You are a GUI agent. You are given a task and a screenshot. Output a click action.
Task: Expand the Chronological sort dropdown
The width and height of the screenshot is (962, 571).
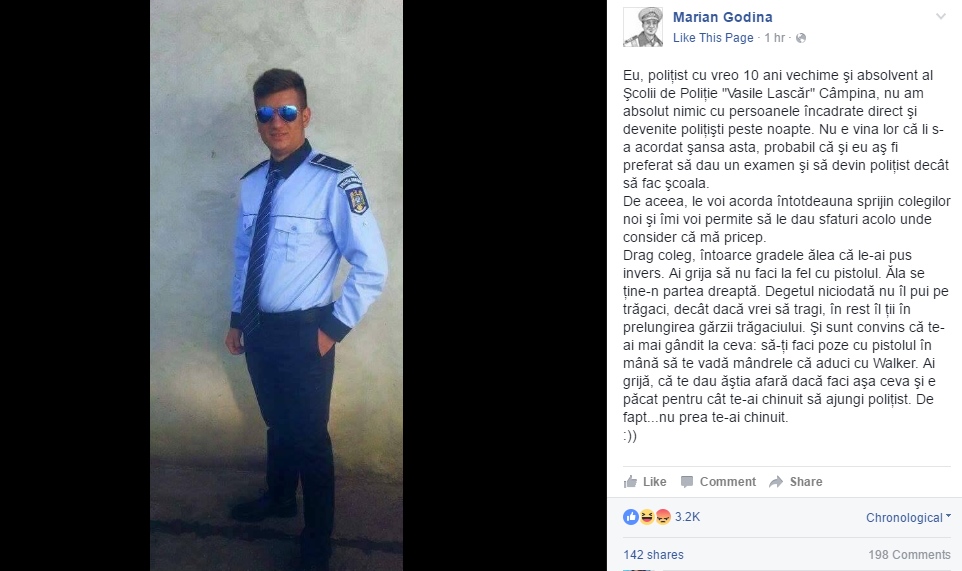tap(908, 518)
